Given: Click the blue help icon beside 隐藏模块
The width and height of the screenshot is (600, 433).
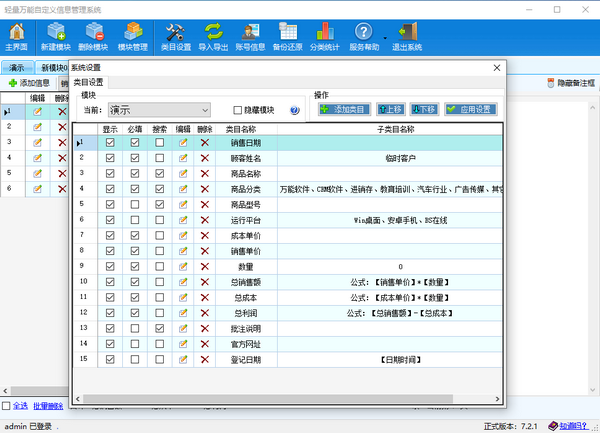Looking at the screenshot, I should point(294,110).
